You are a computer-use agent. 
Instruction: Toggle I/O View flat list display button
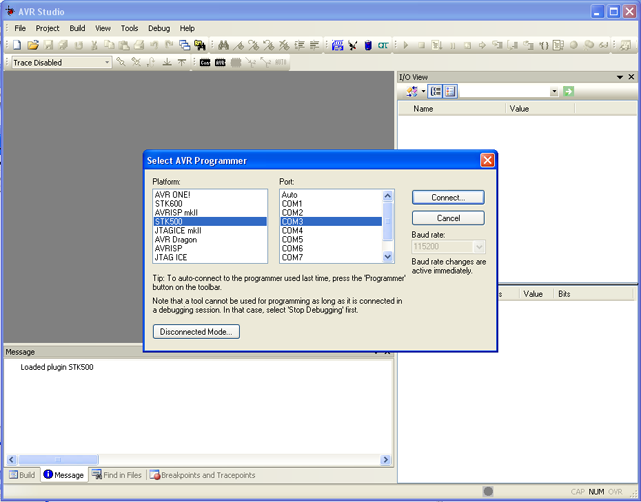pos(450,91)
